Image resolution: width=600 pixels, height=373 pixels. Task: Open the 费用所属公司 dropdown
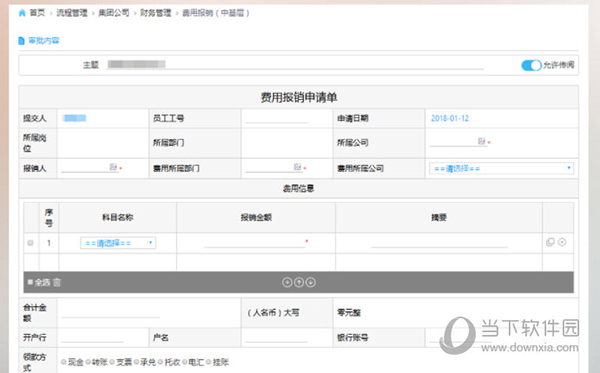point(501,168)
